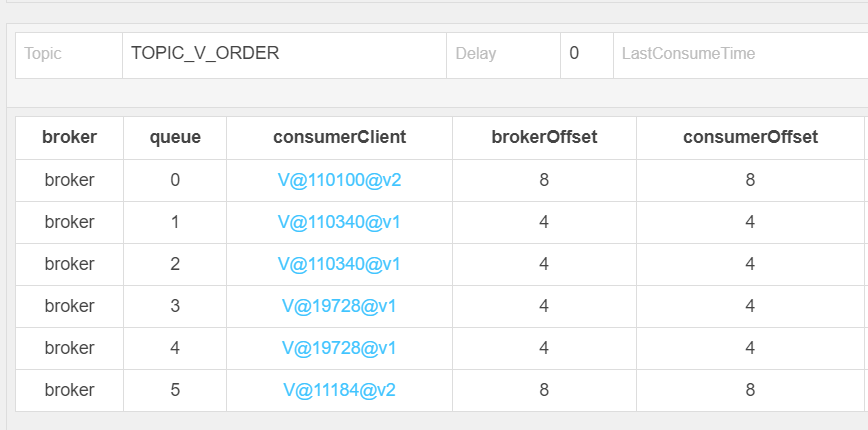Select the broker column header

pyautogui.click(x=69, y=138)
